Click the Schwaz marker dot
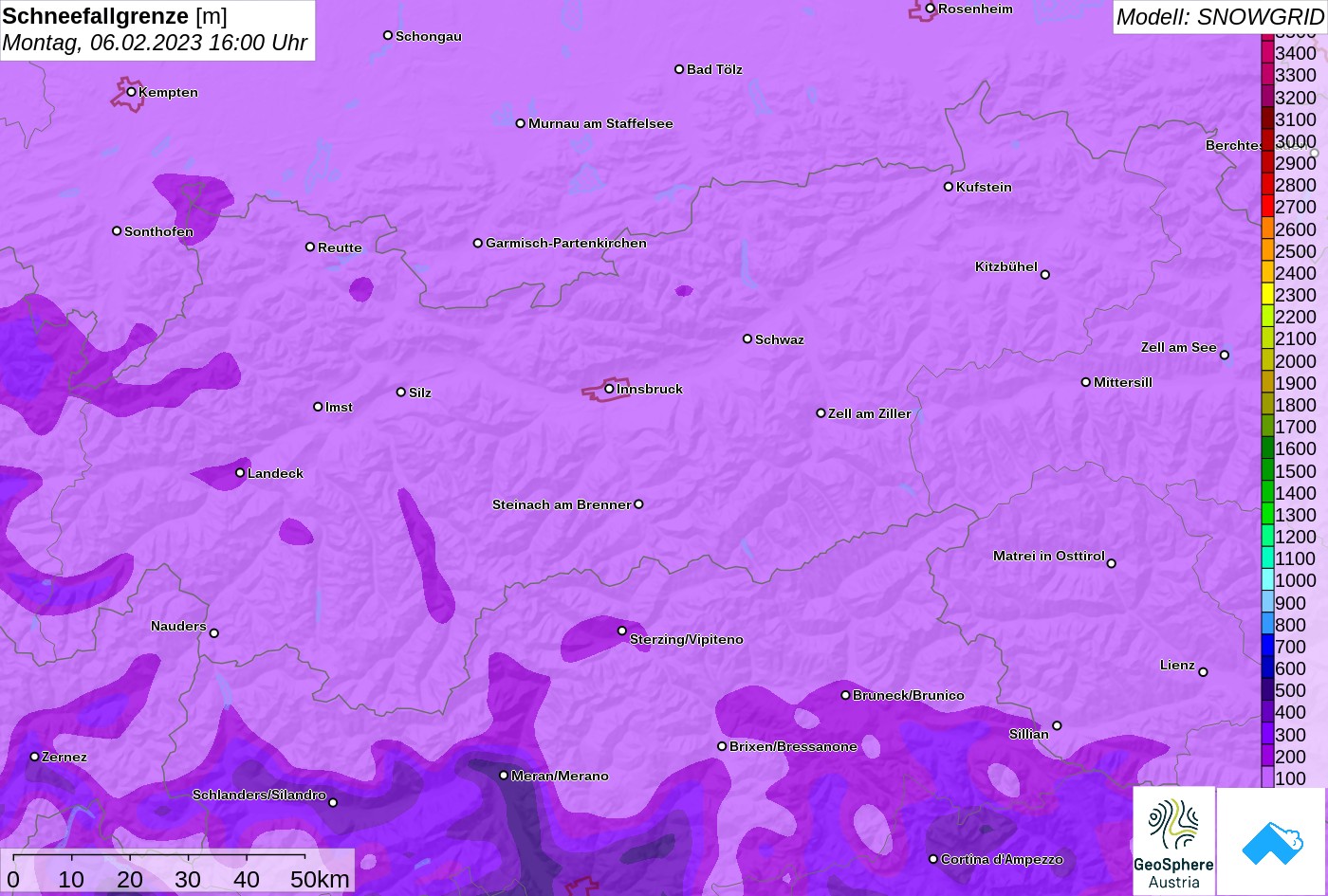Image resolution: width=1328 pixels, height=896 pixels. pyautogui.click(x=747, y=338)
